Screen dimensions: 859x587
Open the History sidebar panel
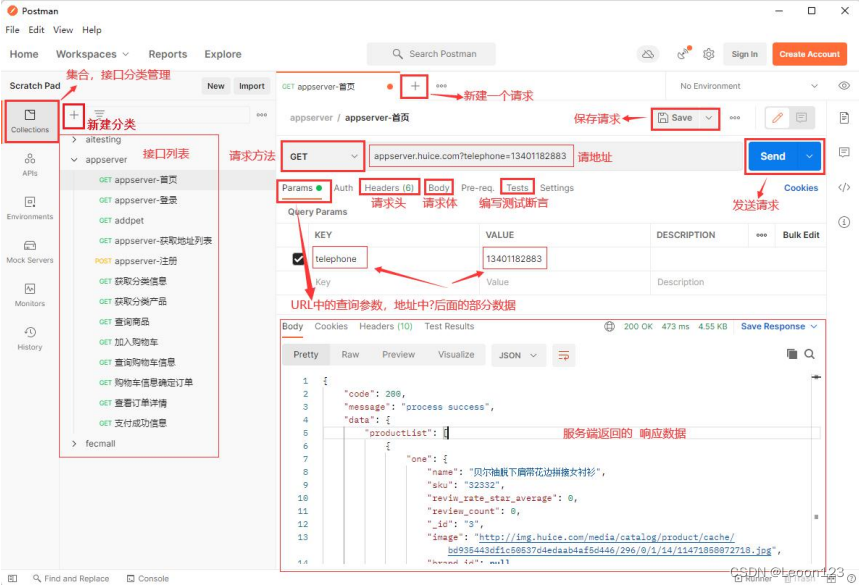(x=30, y=338)
